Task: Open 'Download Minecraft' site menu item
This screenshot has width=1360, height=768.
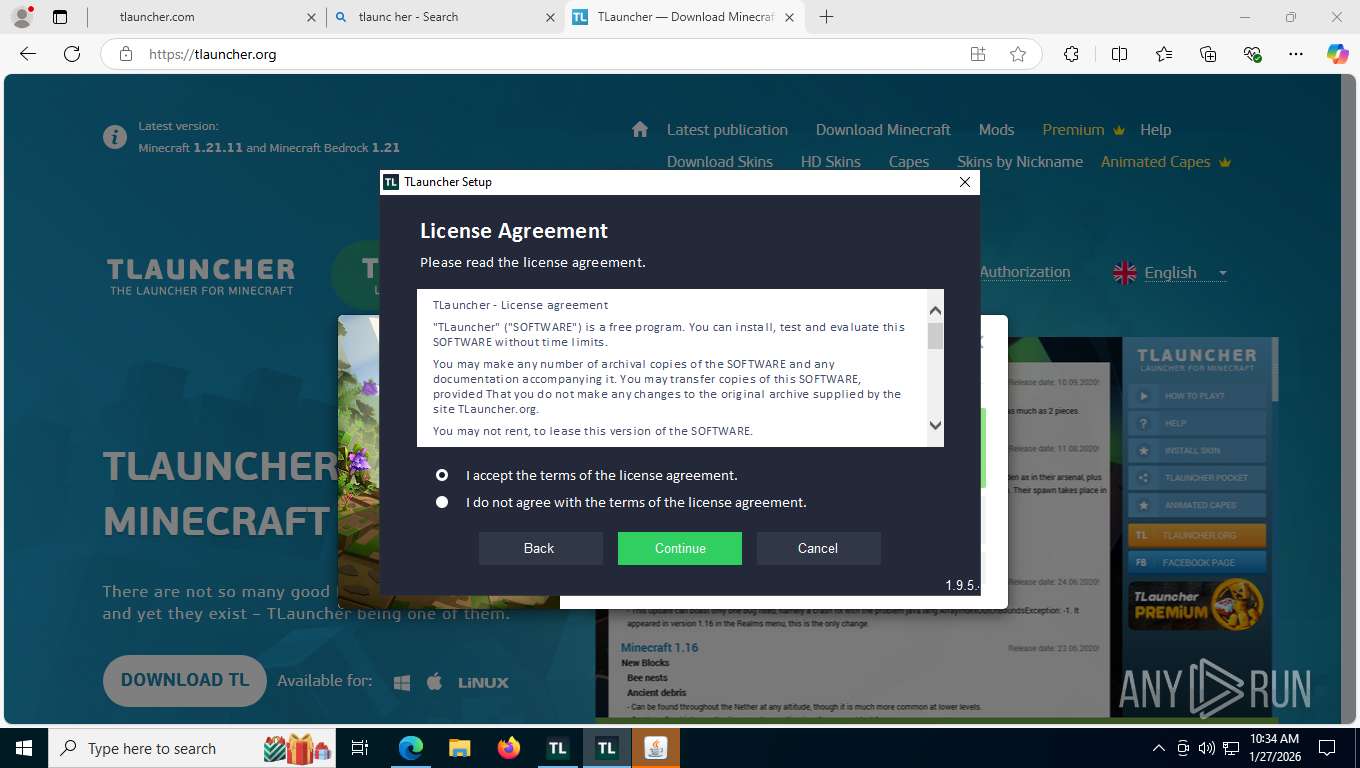Action: tap(883, 130)
